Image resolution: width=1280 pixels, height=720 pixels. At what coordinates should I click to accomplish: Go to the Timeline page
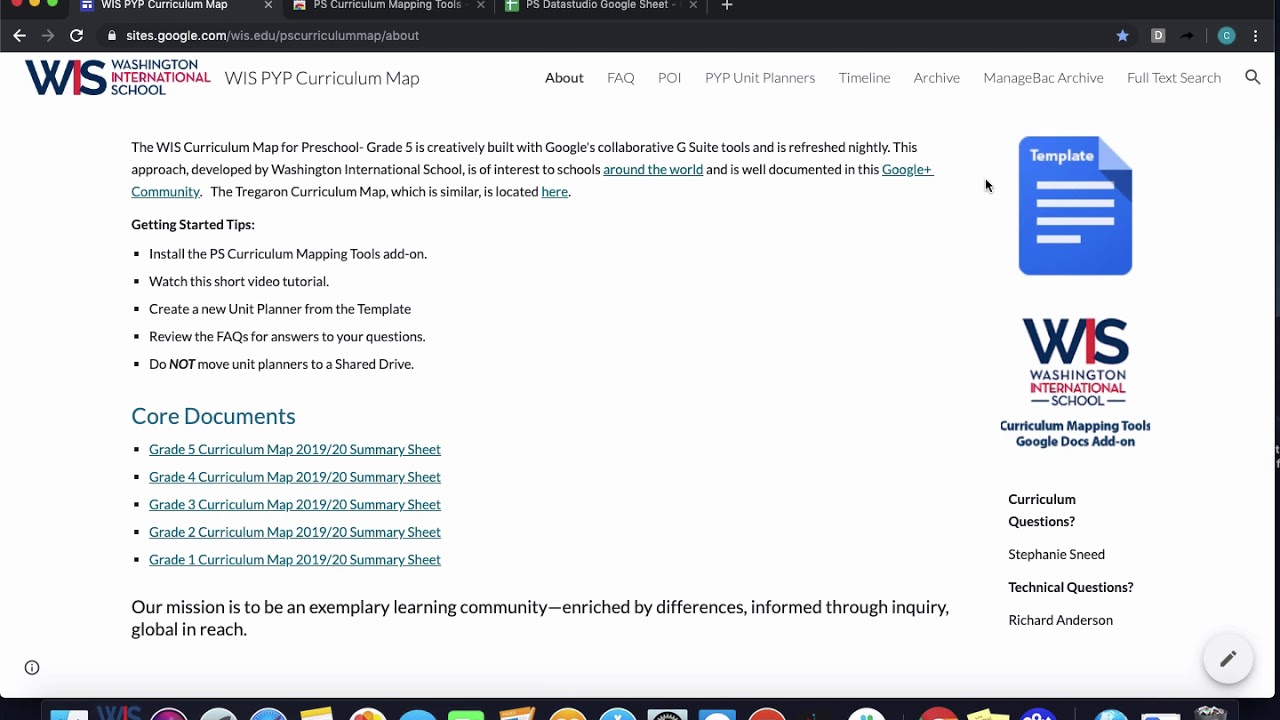click(864, 77)
